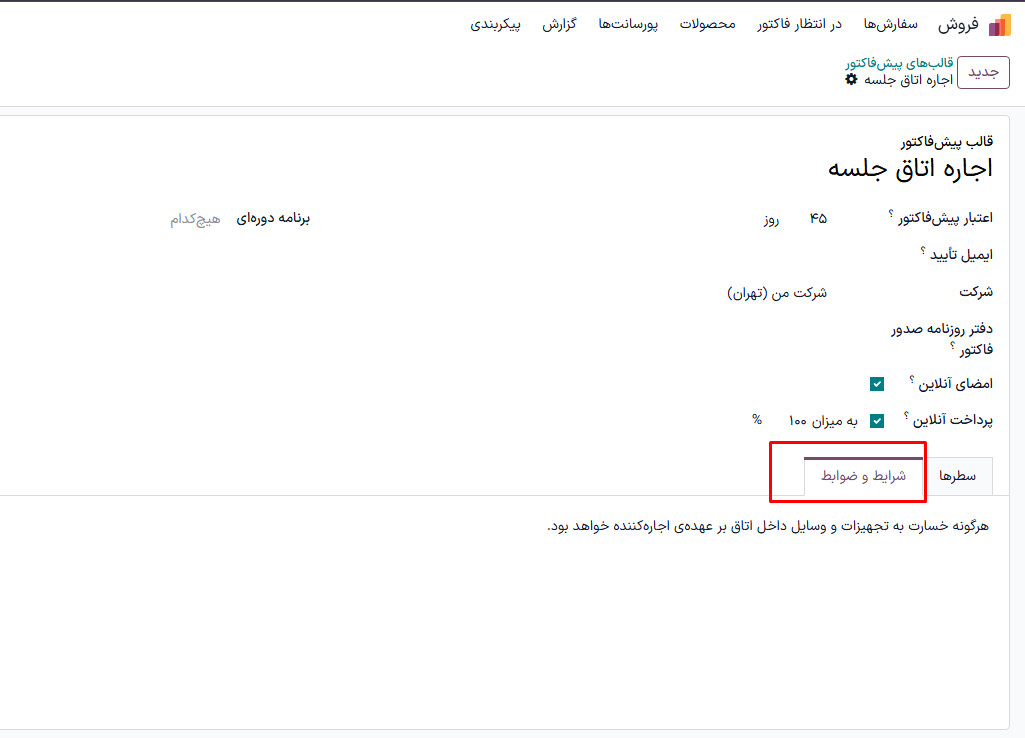Open the فروش app menu

pyautogui.click(x=958, y=25)
